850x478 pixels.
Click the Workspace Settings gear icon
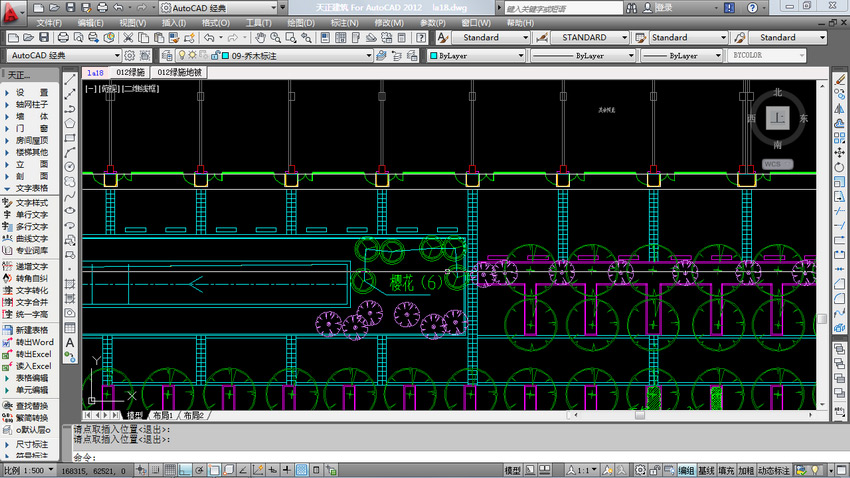[x=130, y=55]
